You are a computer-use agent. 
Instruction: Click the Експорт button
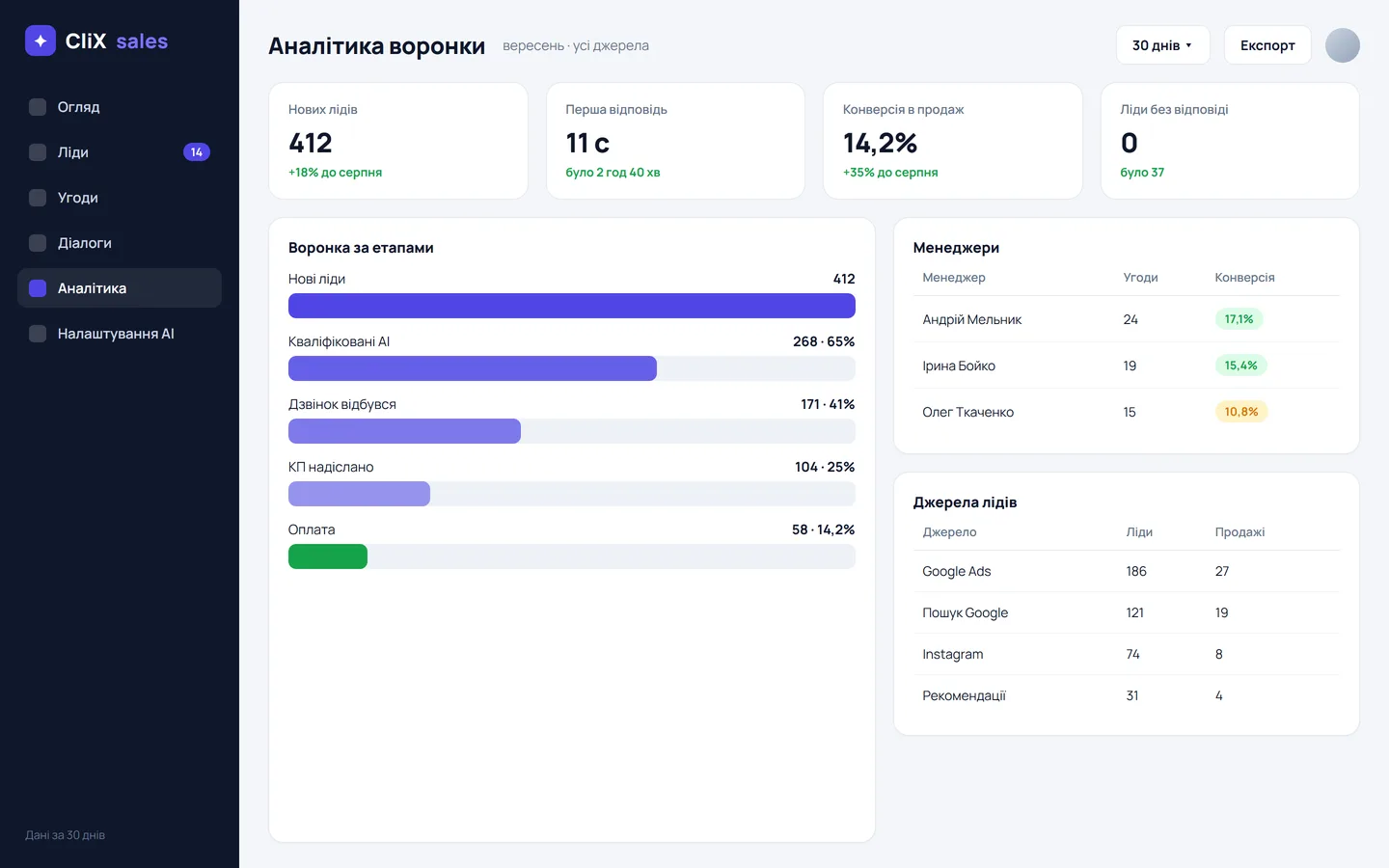coord(1267,45)
